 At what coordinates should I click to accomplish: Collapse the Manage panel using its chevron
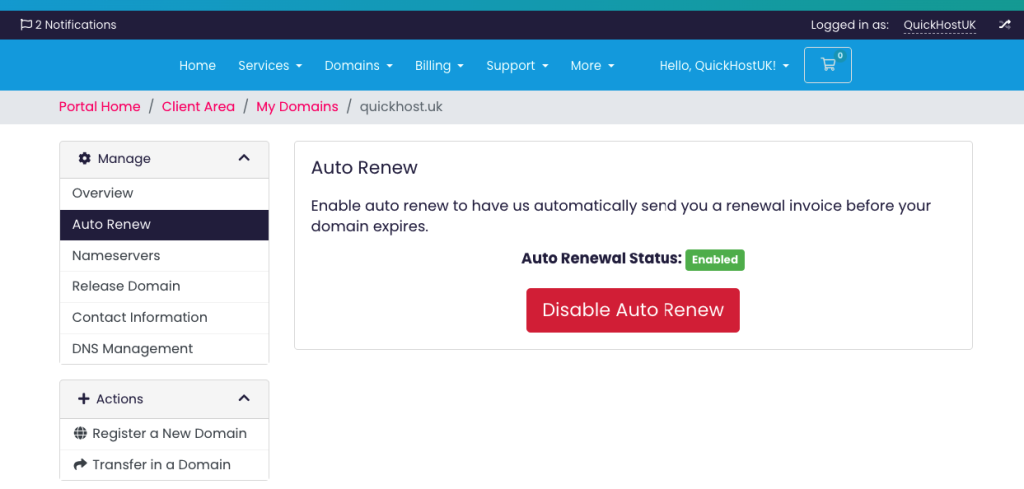(244, 158)
